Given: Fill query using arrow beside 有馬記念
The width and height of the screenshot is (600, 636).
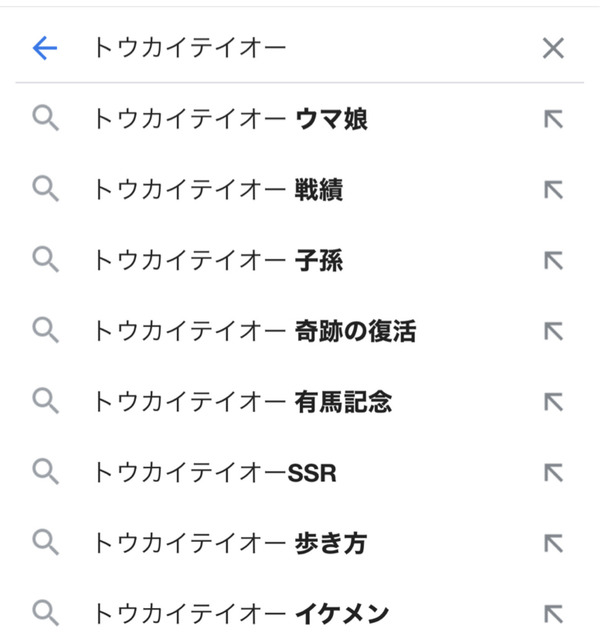Looking at the screenshot, I should click(x=553, y=402).
